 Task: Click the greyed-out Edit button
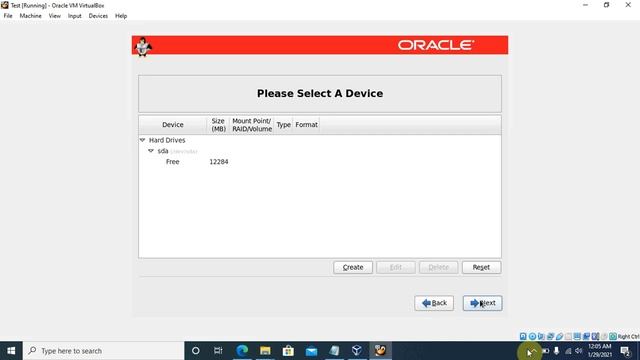click(x=396, y=267)
